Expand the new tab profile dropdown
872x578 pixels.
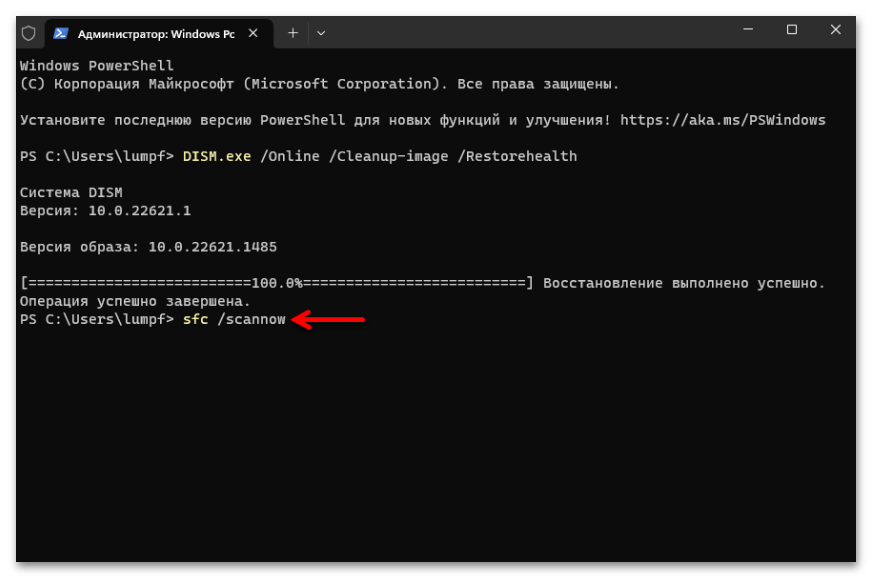pos(321,33)
